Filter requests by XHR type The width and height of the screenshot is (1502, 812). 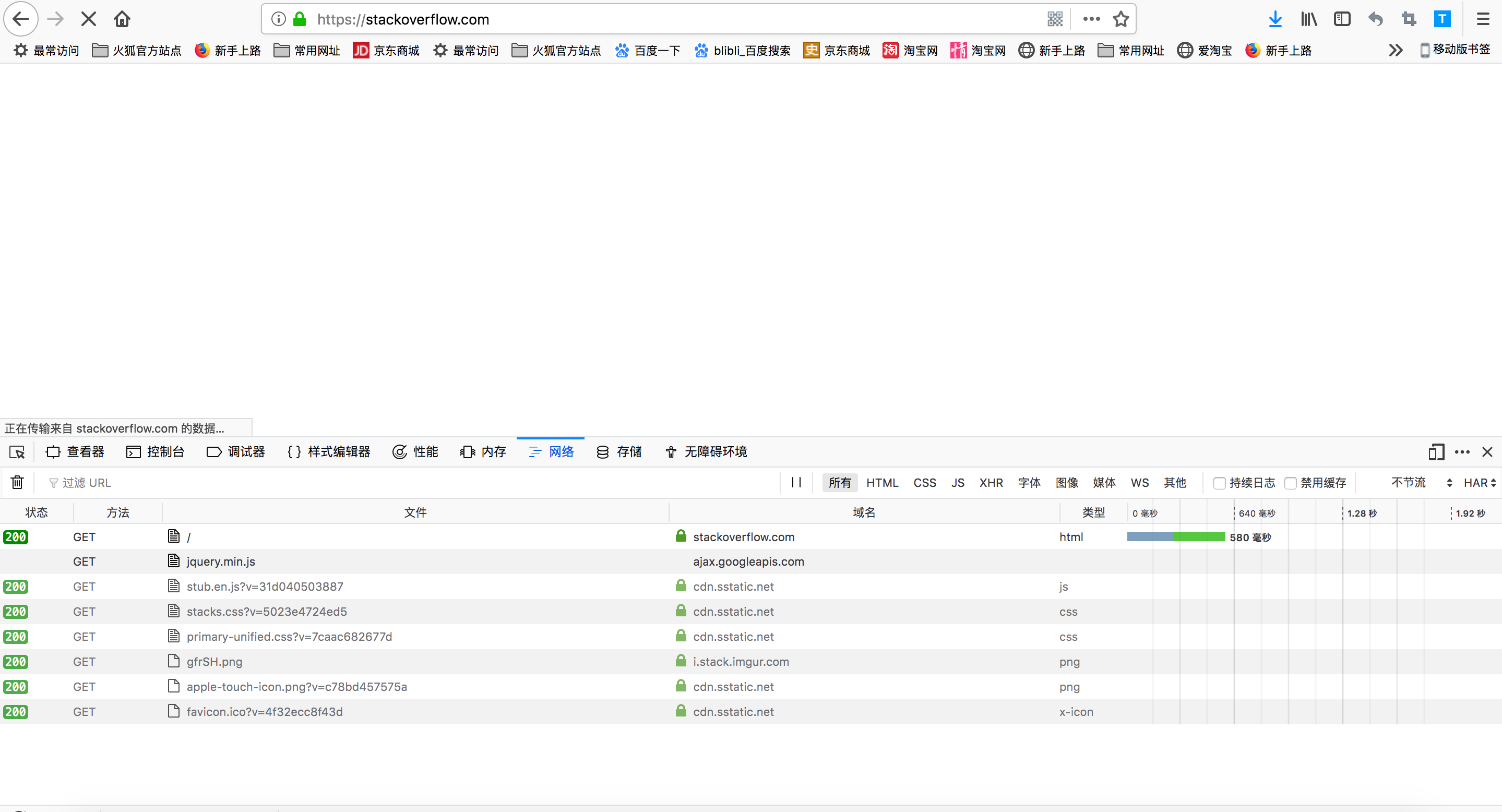(x=991, y=483)
